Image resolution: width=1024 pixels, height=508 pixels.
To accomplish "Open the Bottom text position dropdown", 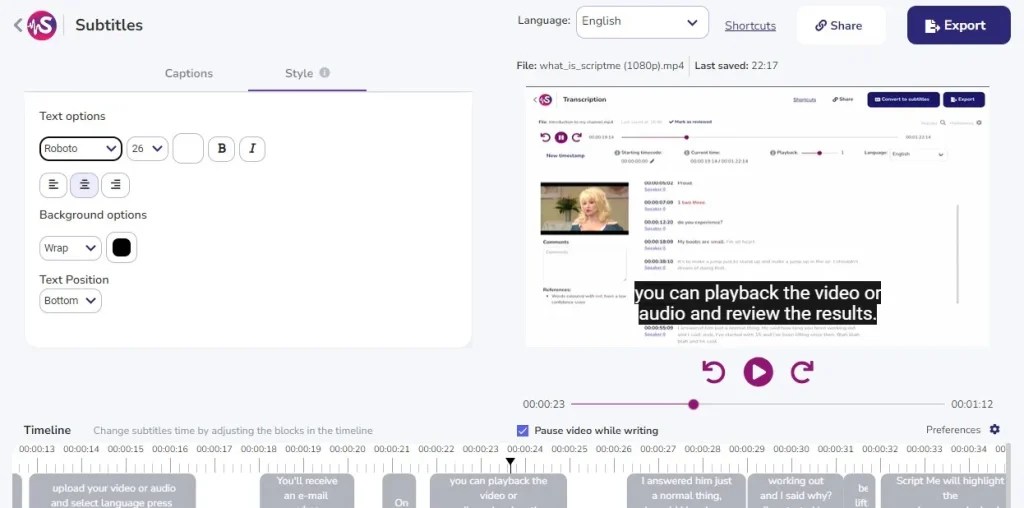I will (71, 301).
